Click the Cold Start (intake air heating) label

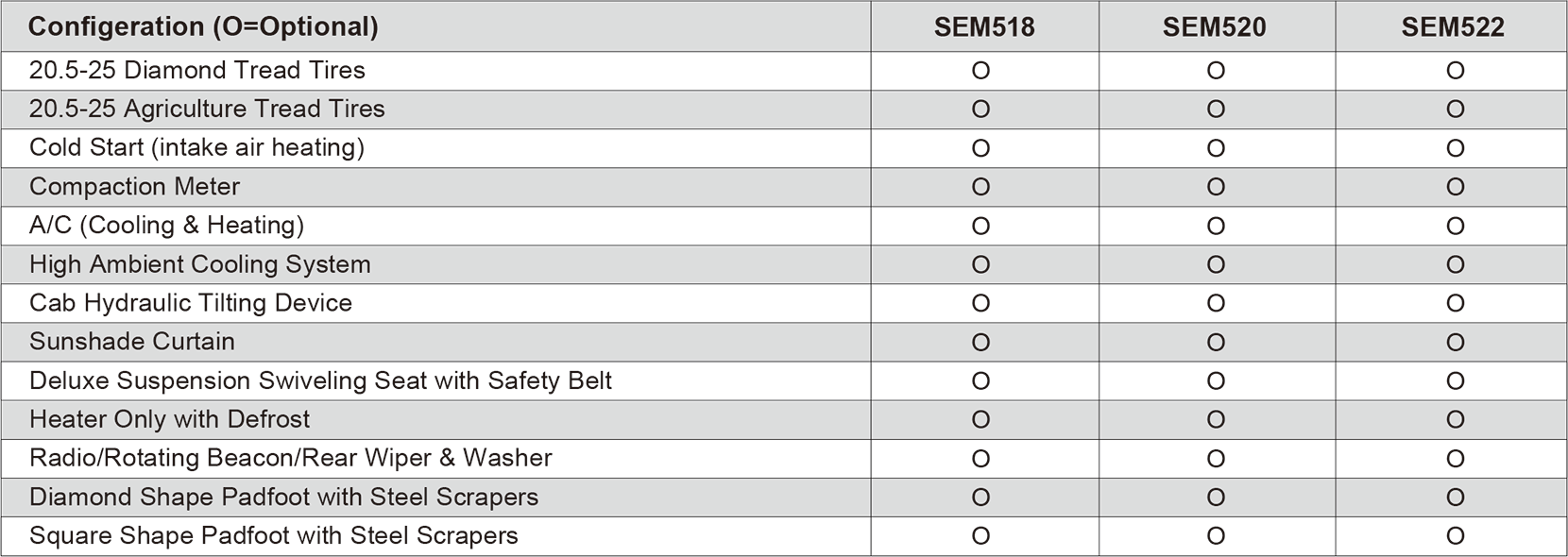[196, 148]
